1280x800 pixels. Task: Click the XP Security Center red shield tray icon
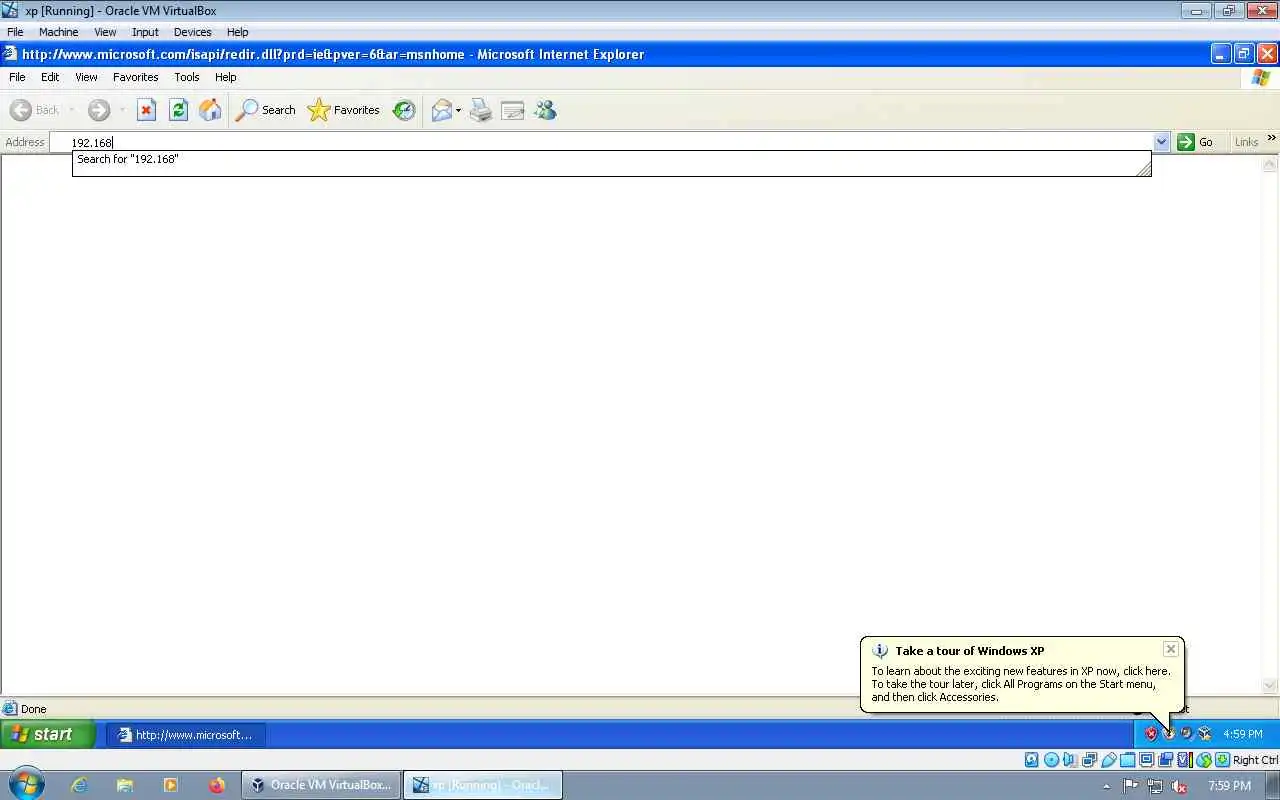(1151, 733)
